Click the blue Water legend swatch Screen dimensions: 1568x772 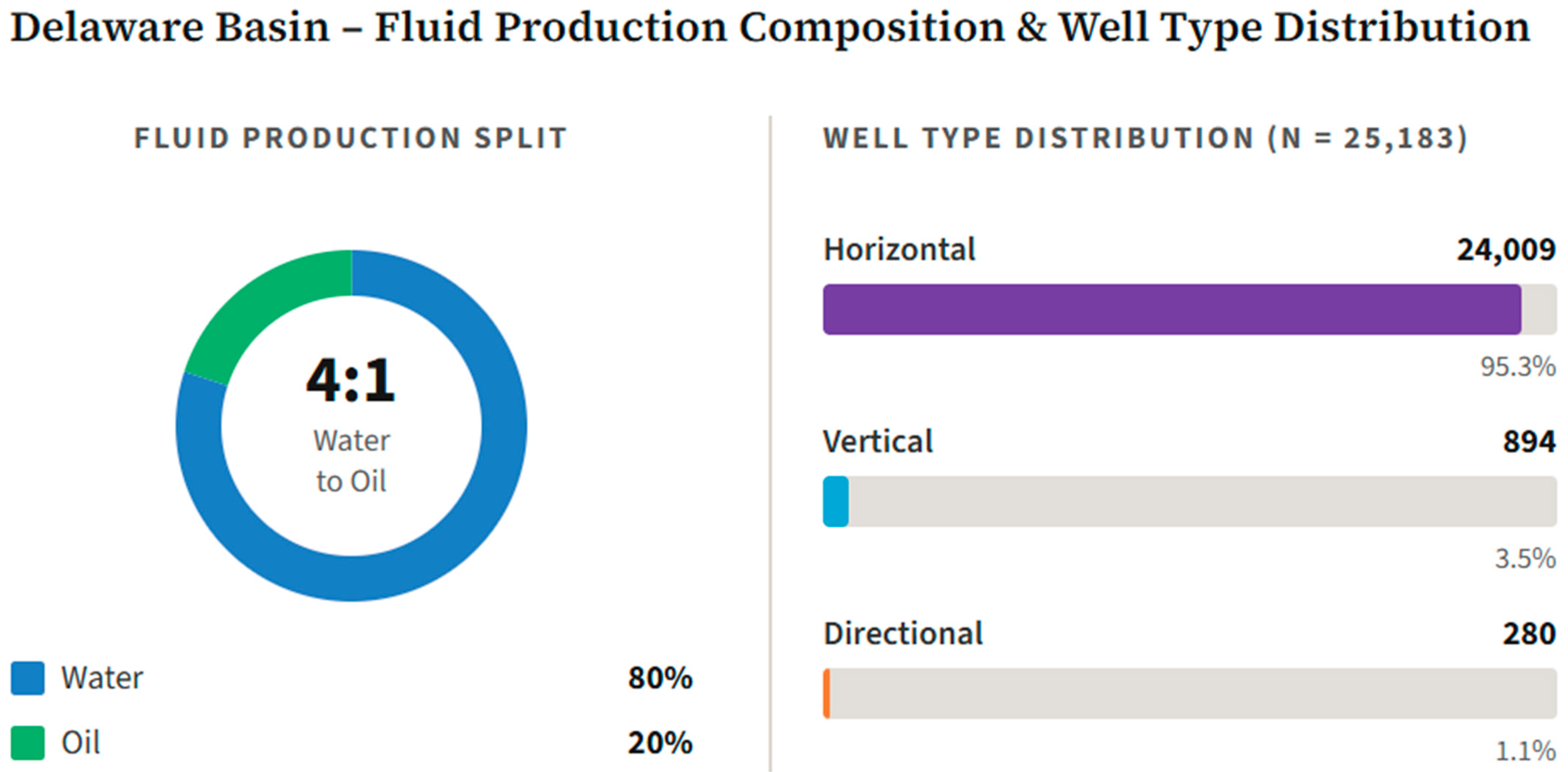point(27,678)
